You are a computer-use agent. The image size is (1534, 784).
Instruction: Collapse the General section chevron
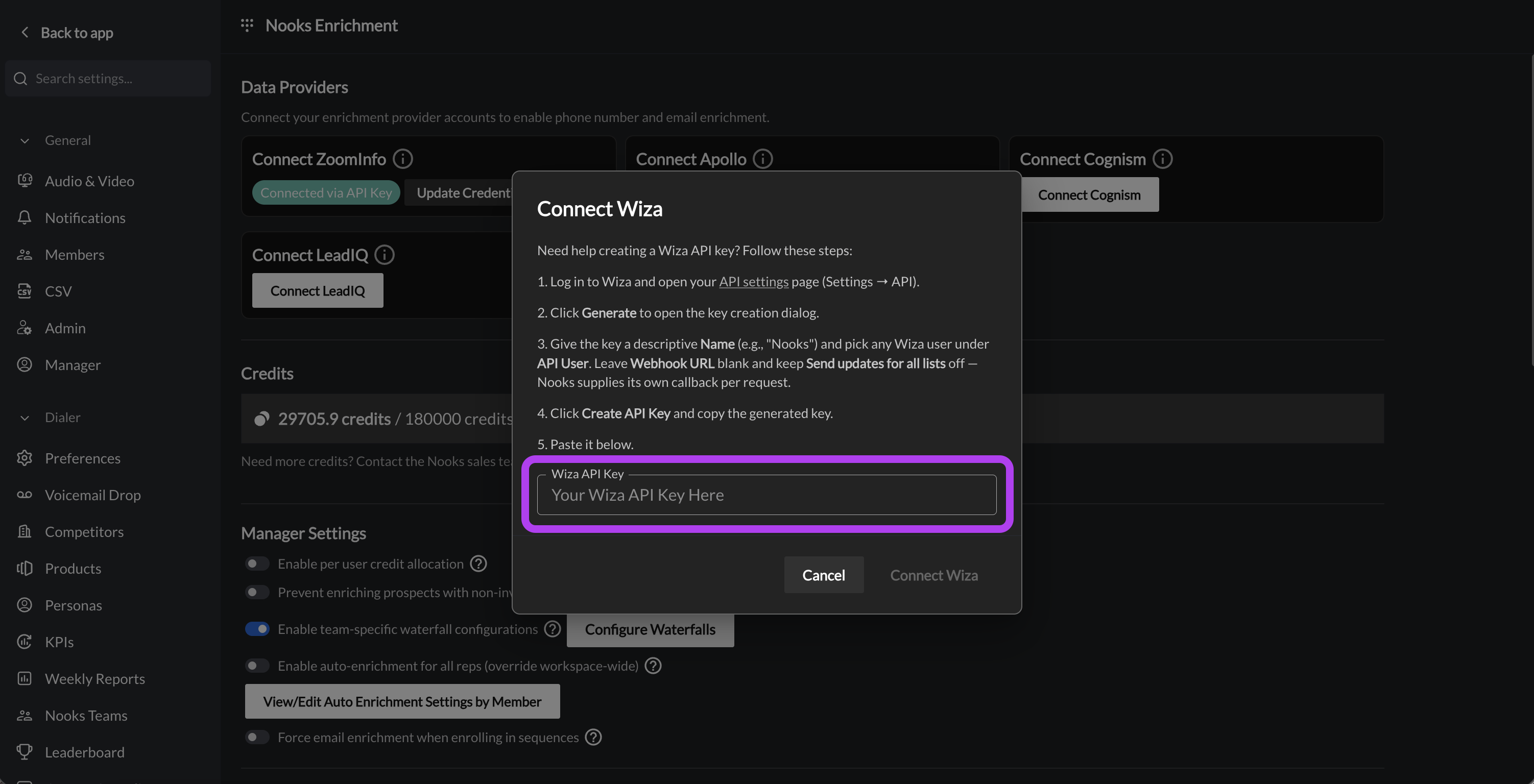click(x=25, y=140)
